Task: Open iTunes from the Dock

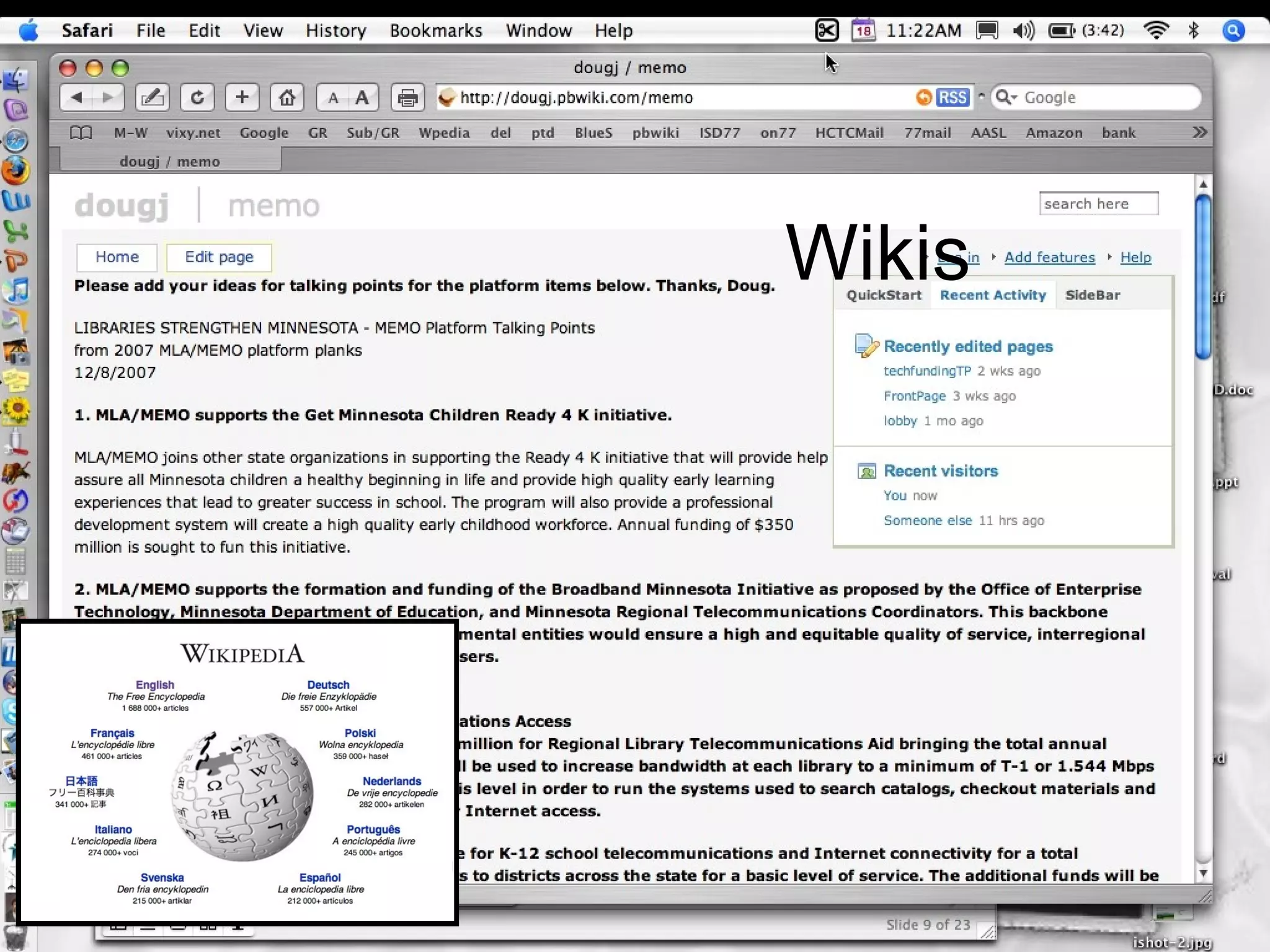Action: pyautogui.click(x=16, y=291)
